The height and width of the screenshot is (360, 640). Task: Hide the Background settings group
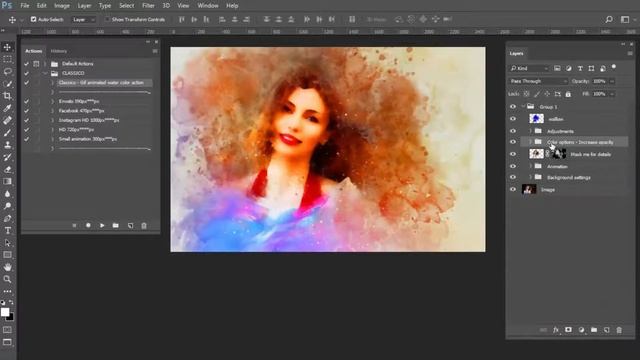coord(513,177)
